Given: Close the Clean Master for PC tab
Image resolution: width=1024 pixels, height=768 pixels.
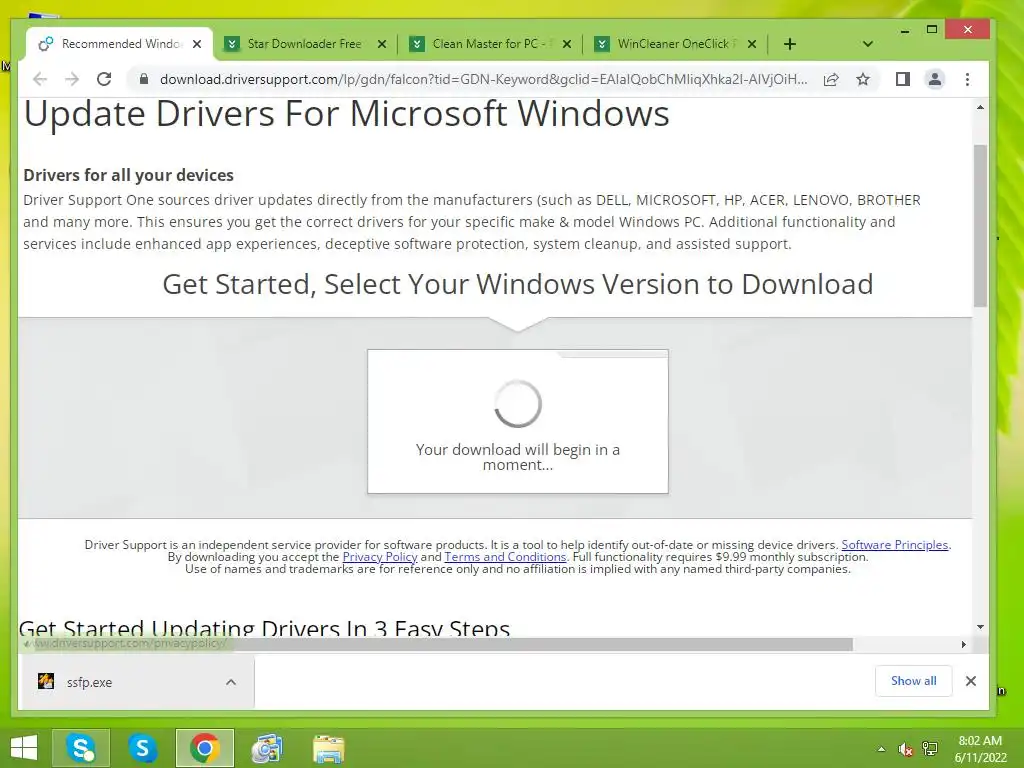Looking at the screenshot, I should pyautogui.click(x=567, y=44).
